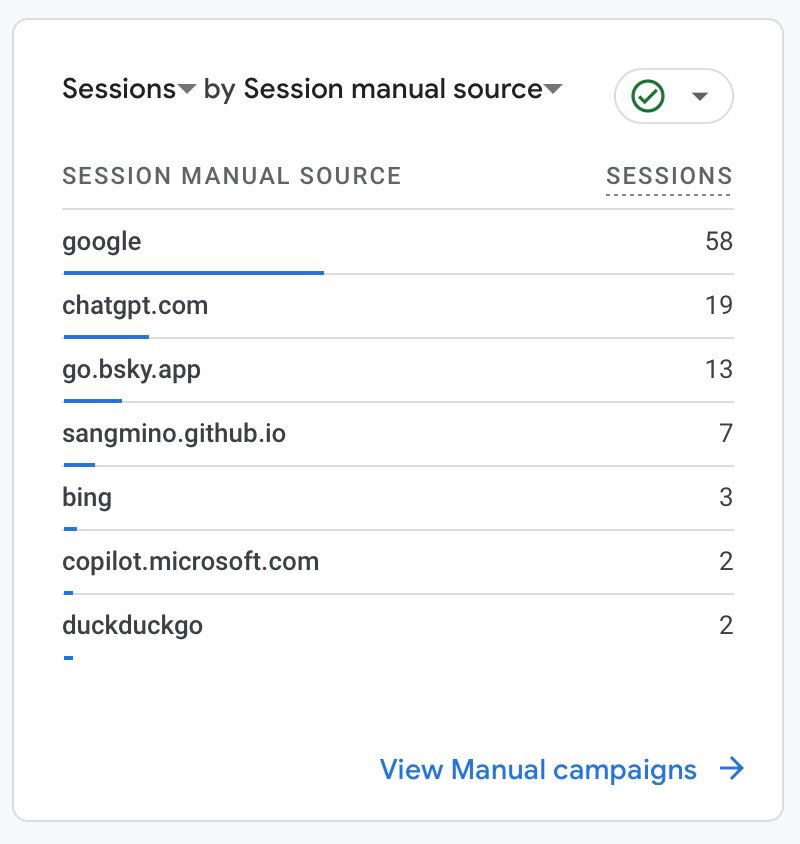The width and height of the screenshot is (800, 844).
Task: Click the SESSION MANUAL SOURCE column header
Action: click(232, 176)
